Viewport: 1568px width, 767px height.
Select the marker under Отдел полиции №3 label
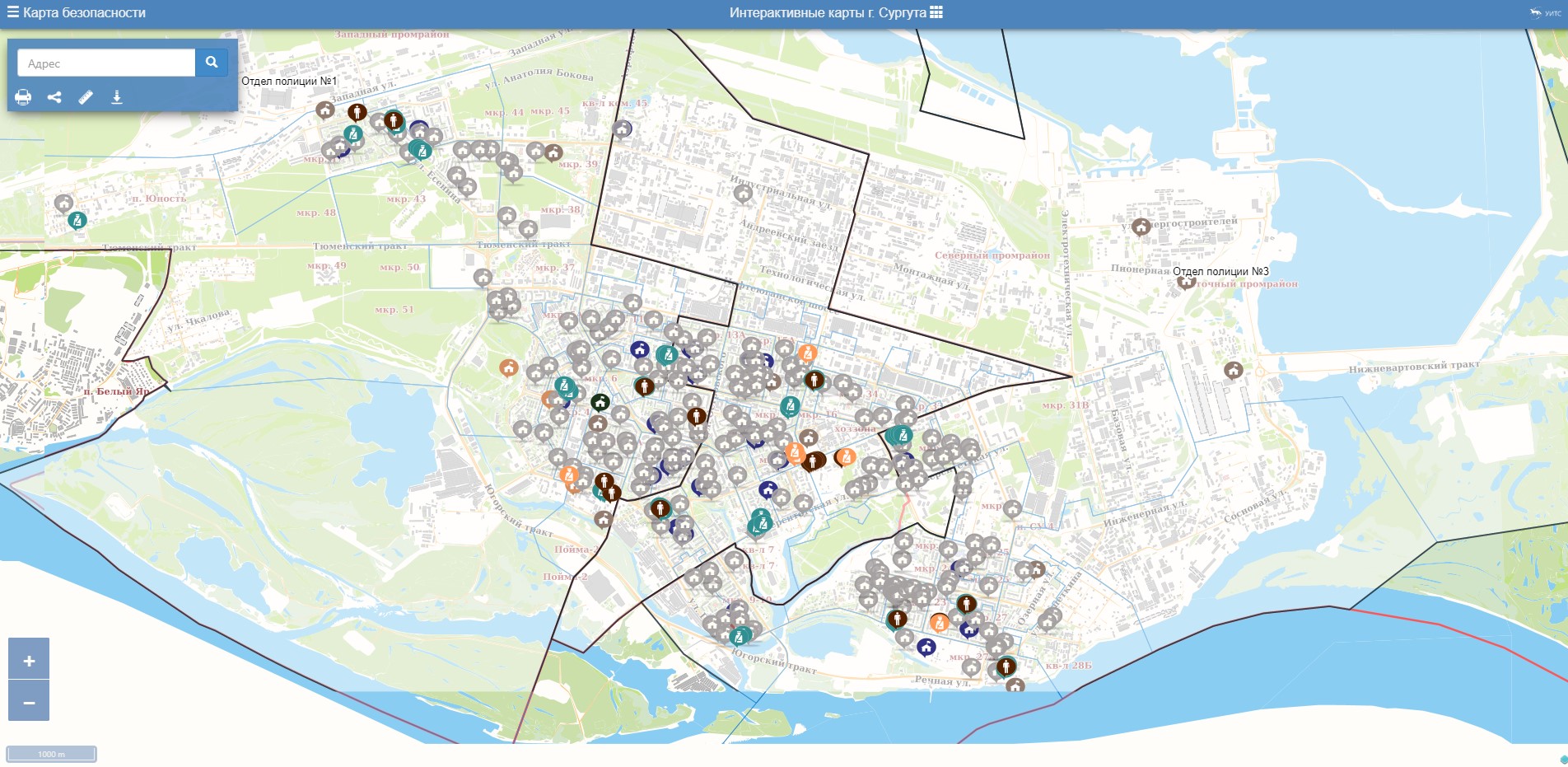(1186, 283)
